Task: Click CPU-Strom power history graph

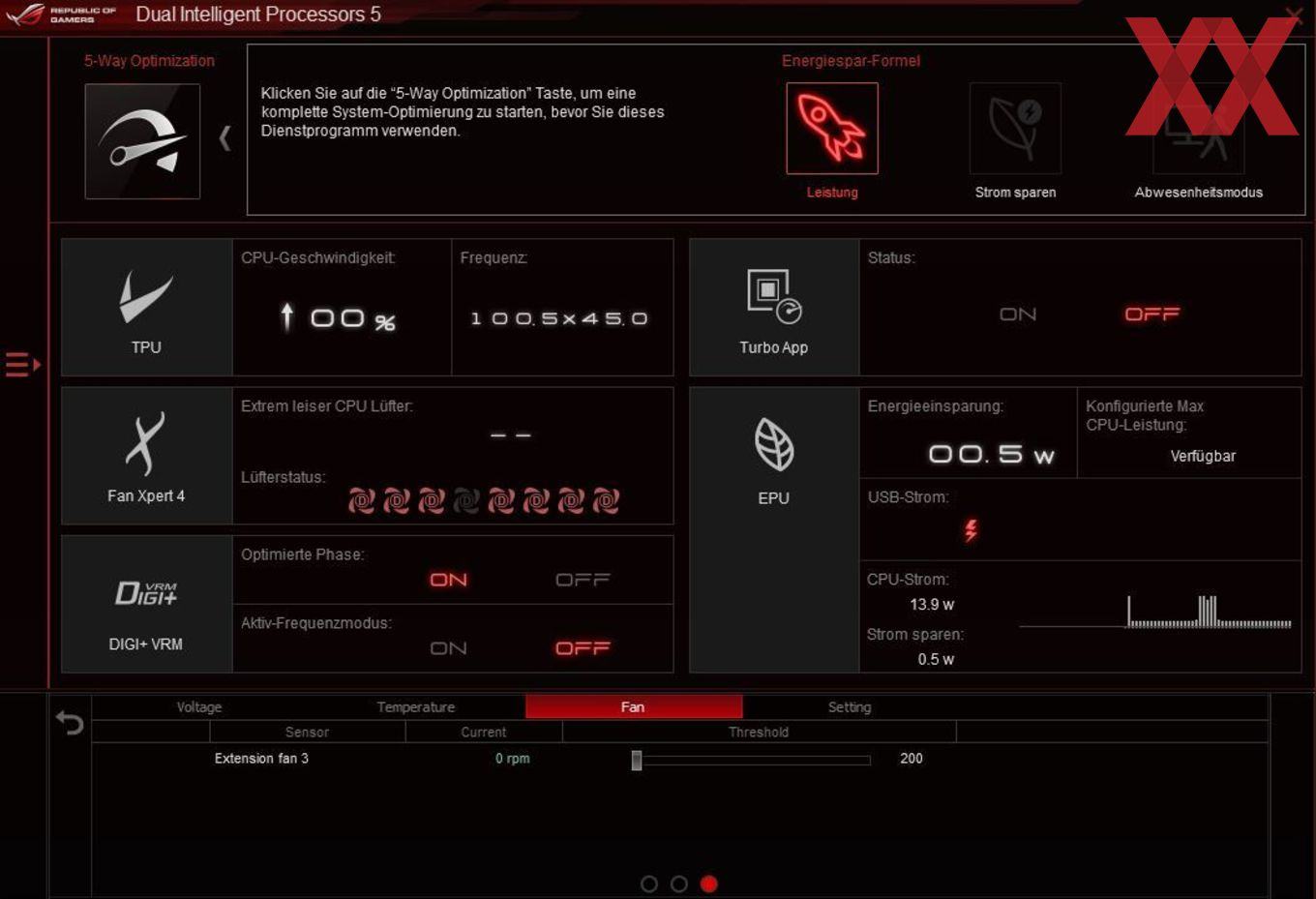Action: (x=1155, y=613)
